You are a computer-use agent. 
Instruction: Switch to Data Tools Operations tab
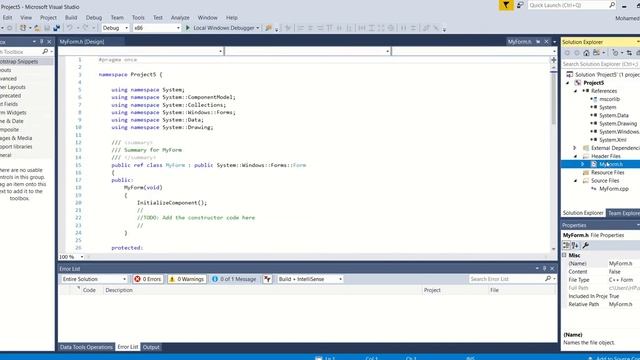point(86,347)
